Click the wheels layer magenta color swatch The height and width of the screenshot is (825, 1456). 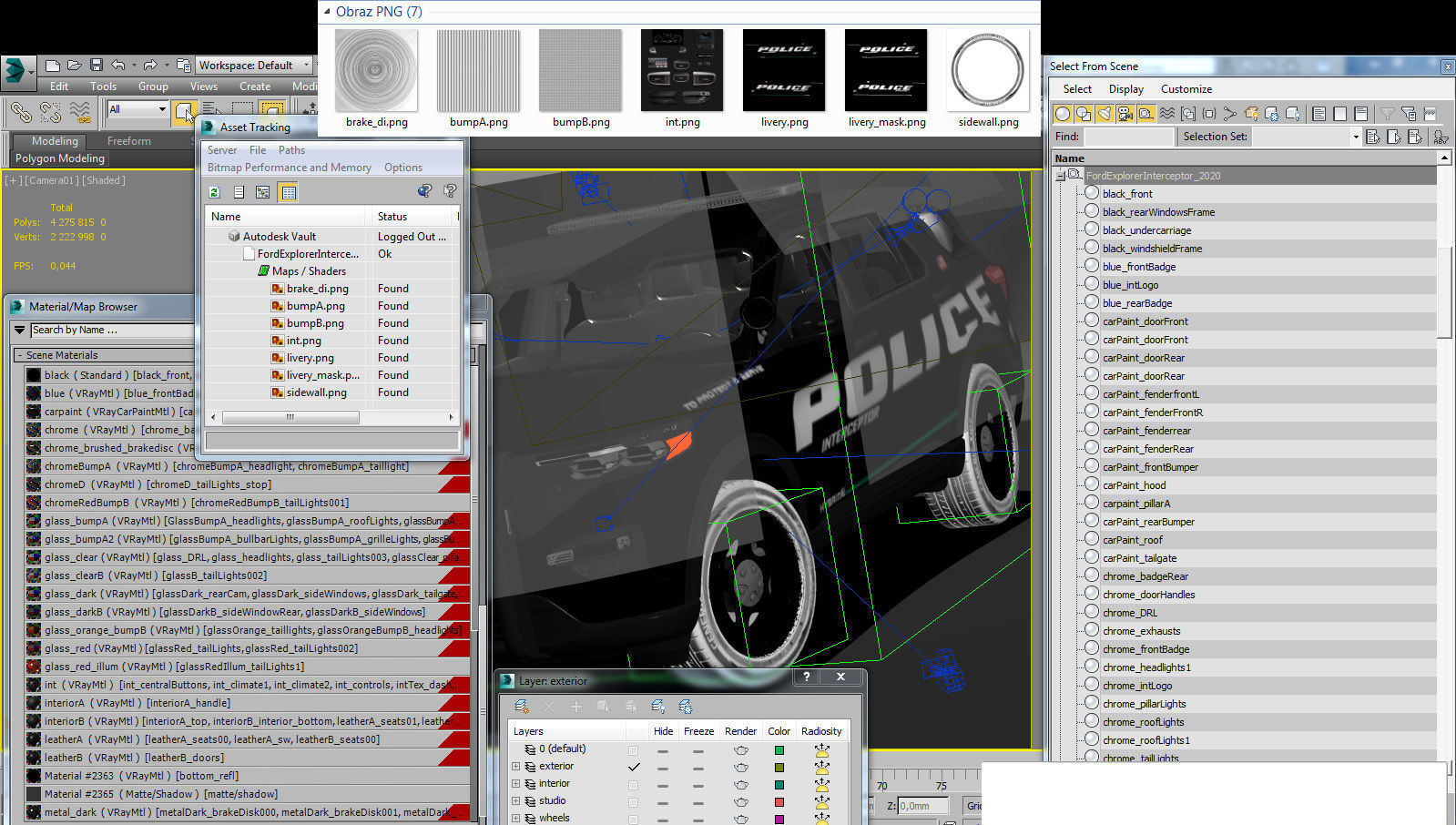779,820
